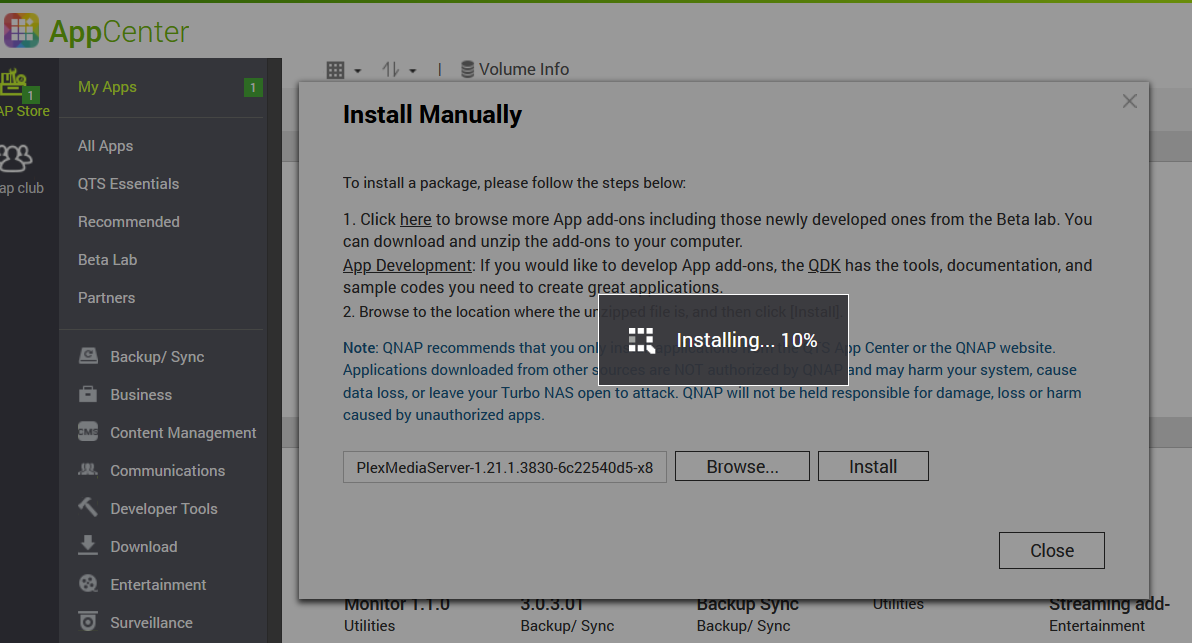
Task: Close the Install Manually dialog with X
Action: coord(1129,101)
